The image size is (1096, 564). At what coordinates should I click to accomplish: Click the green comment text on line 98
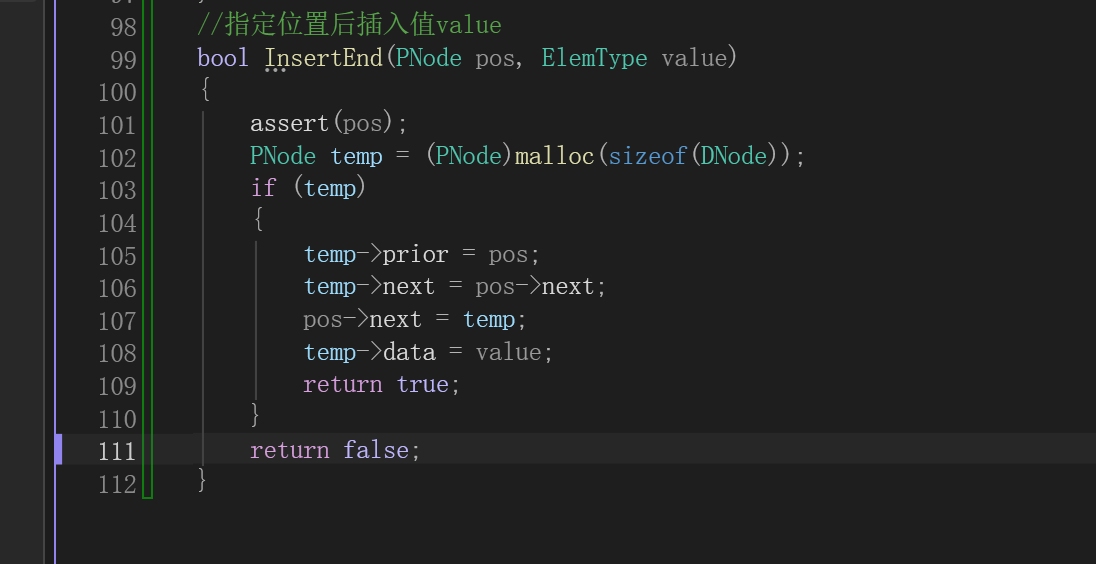tap(349, 26)
